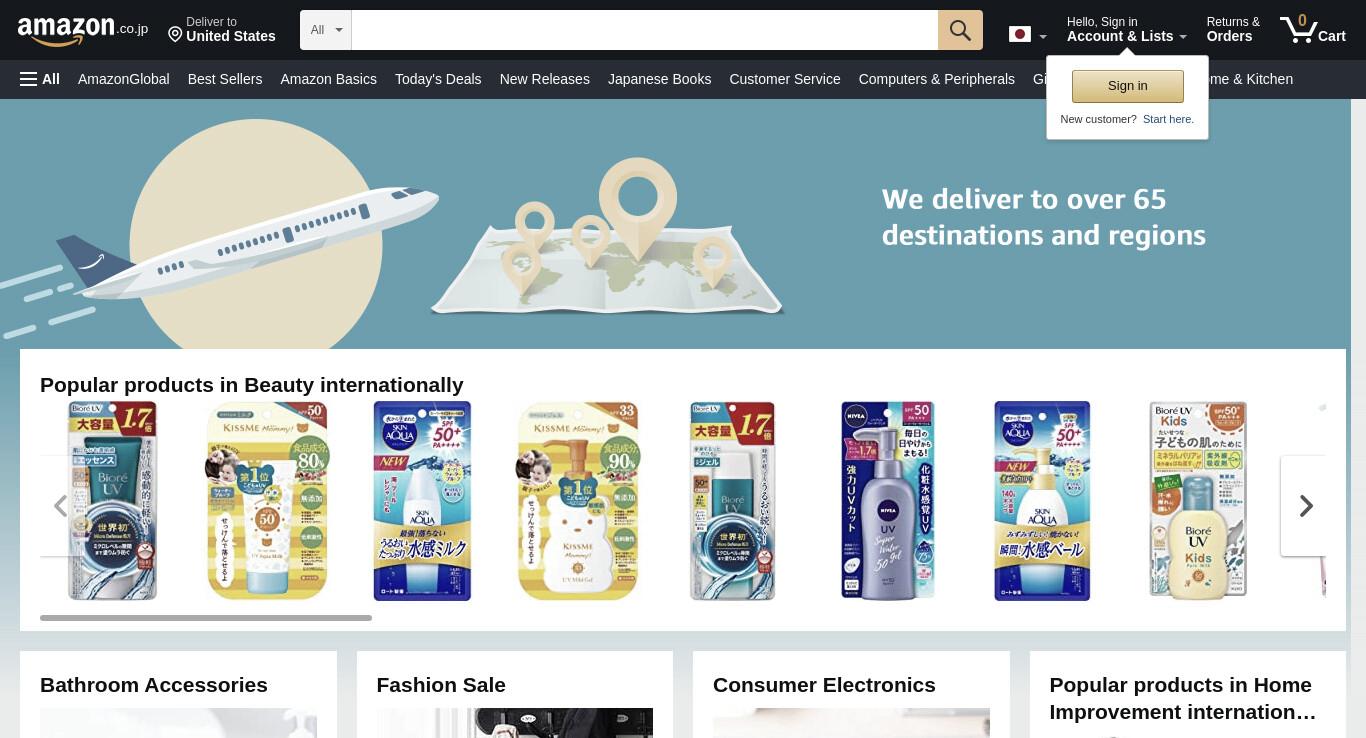Select the Japan flag language icon

tap(1020, 35)
